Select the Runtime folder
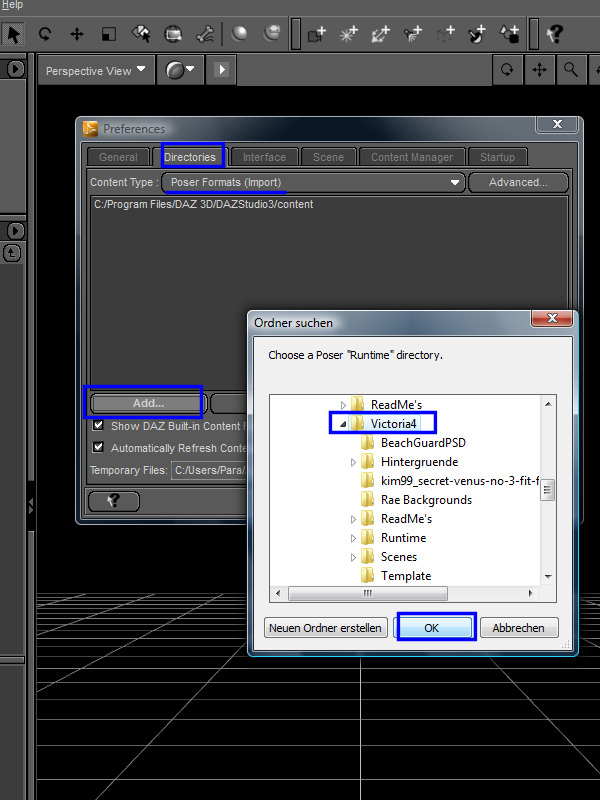Screen dimensions: 600x800 [x=403, y=538]
